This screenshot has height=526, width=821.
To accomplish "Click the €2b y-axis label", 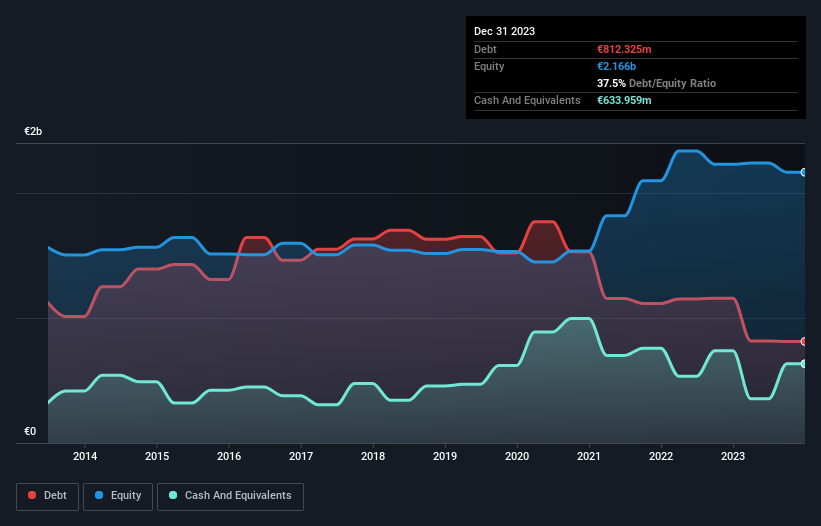I will 33,131.
